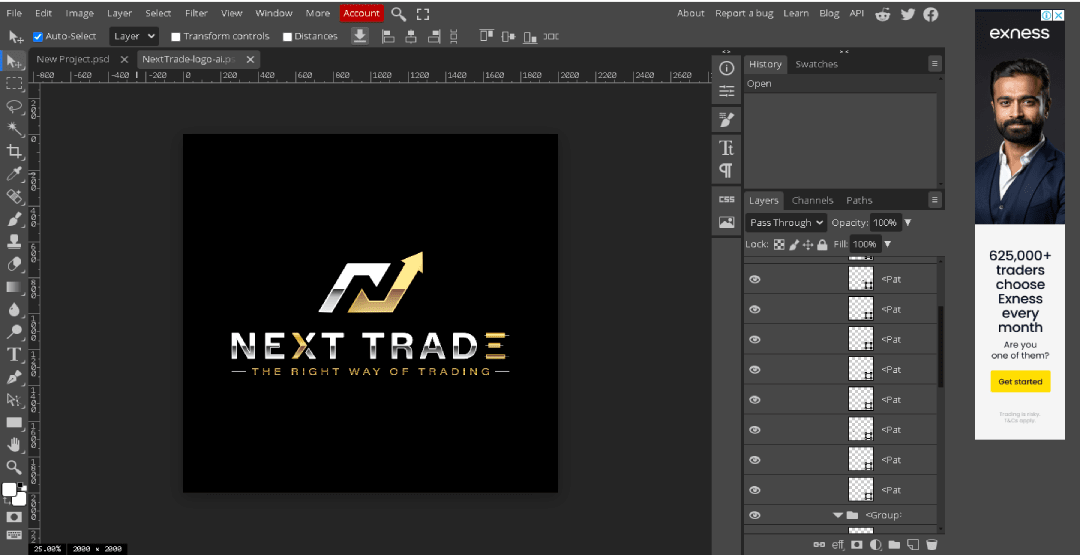Toggle lock position icon
The image size is (1080, 555).
pyautogui.click(x=808, y=244)
